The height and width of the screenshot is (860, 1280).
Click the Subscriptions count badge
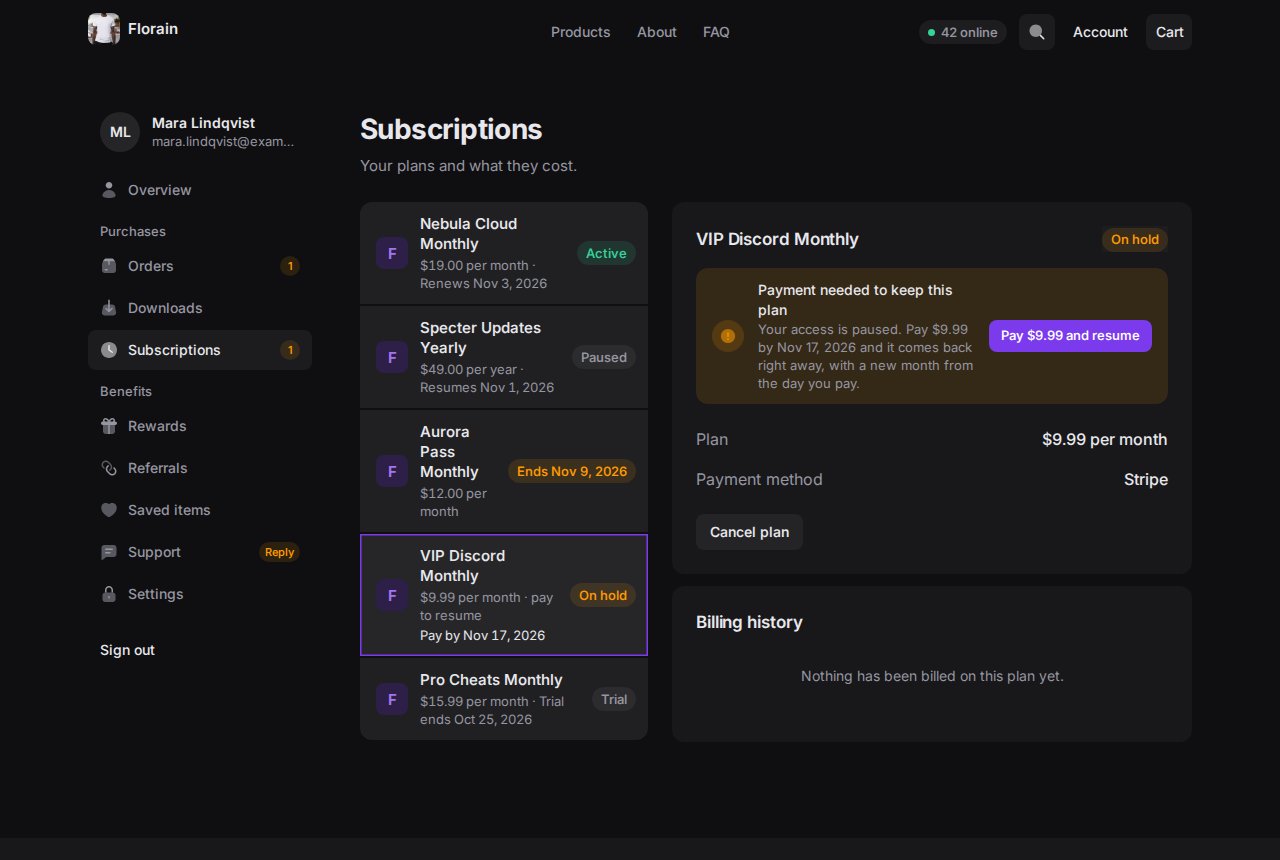click(x=290, y=350)
